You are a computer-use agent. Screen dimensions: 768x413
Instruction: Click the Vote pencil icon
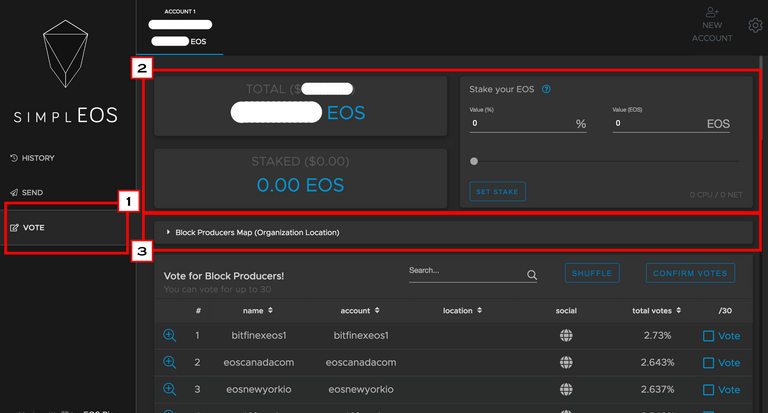click(14, 228)
